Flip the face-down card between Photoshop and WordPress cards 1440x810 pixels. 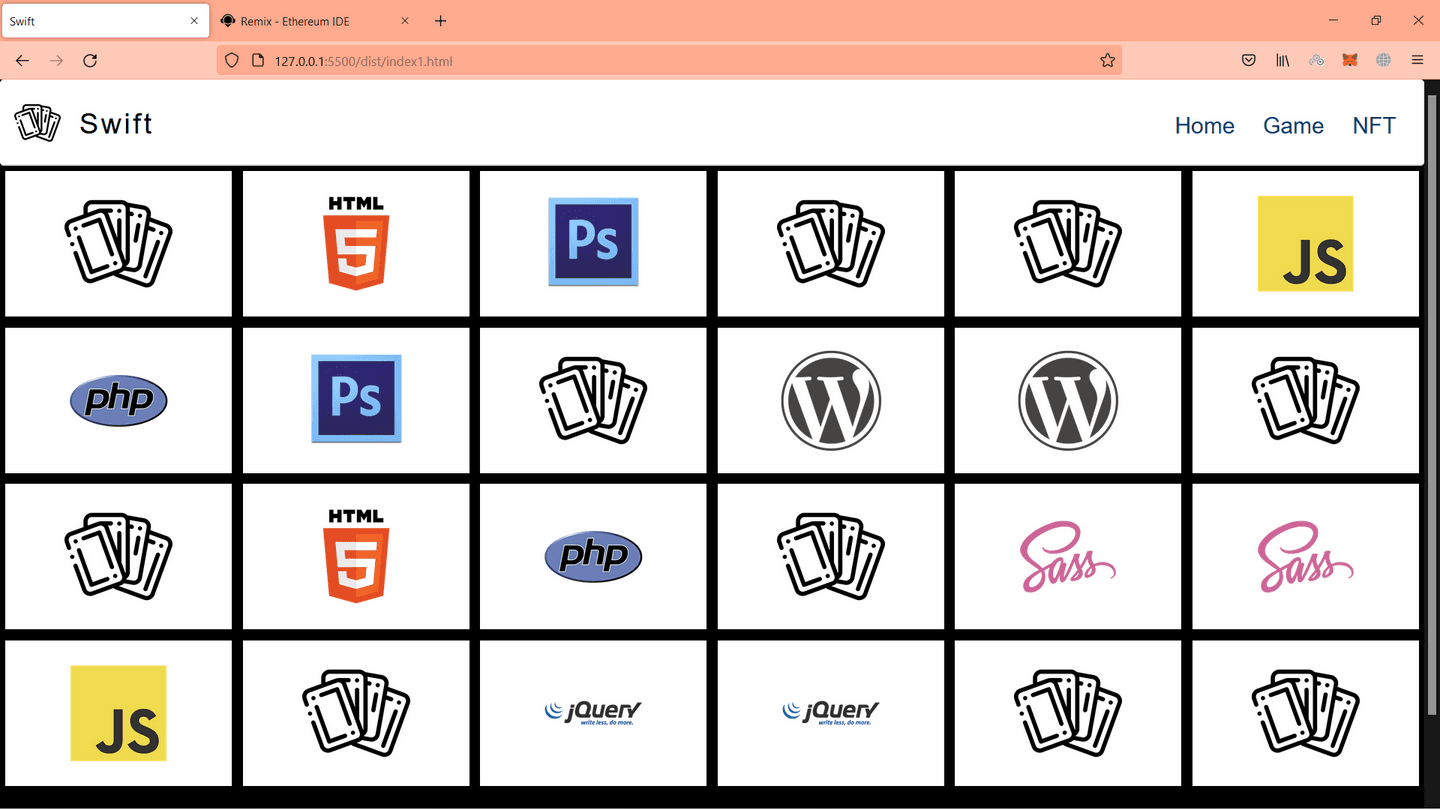click(593, 400)
